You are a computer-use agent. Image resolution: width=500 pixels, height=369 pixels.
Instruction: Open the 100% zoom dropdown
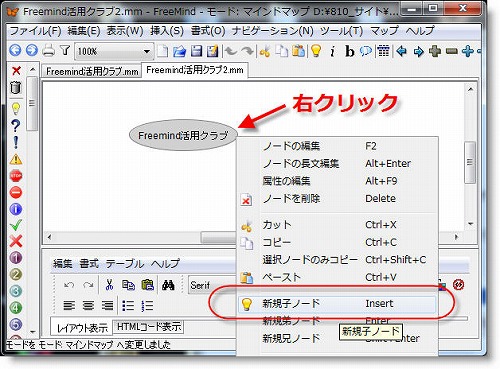click(114, 51)
